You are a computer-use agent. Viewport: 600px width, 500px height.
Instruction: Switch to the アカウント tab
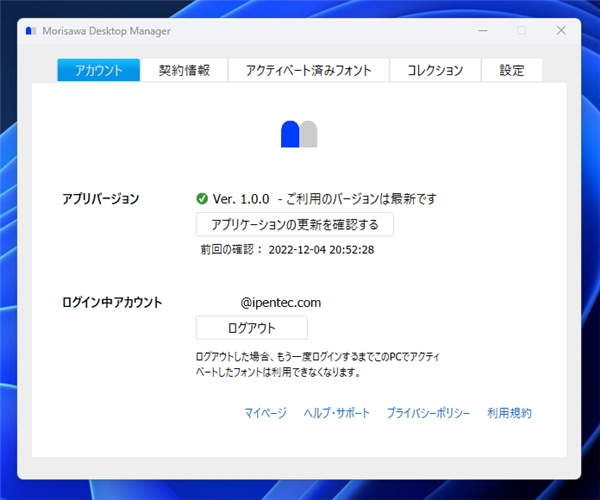[x=98, y=70]
